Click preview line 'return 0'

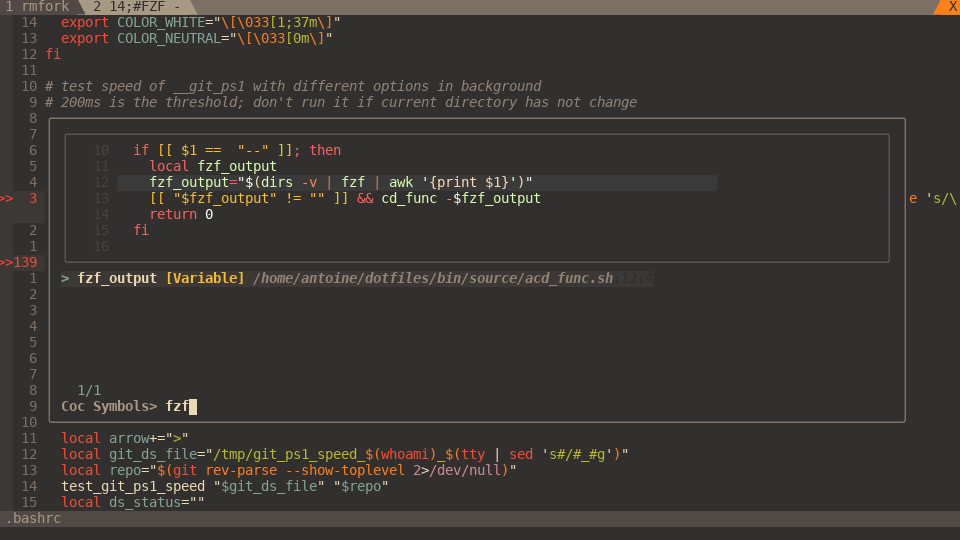click(x=181, y=214)
